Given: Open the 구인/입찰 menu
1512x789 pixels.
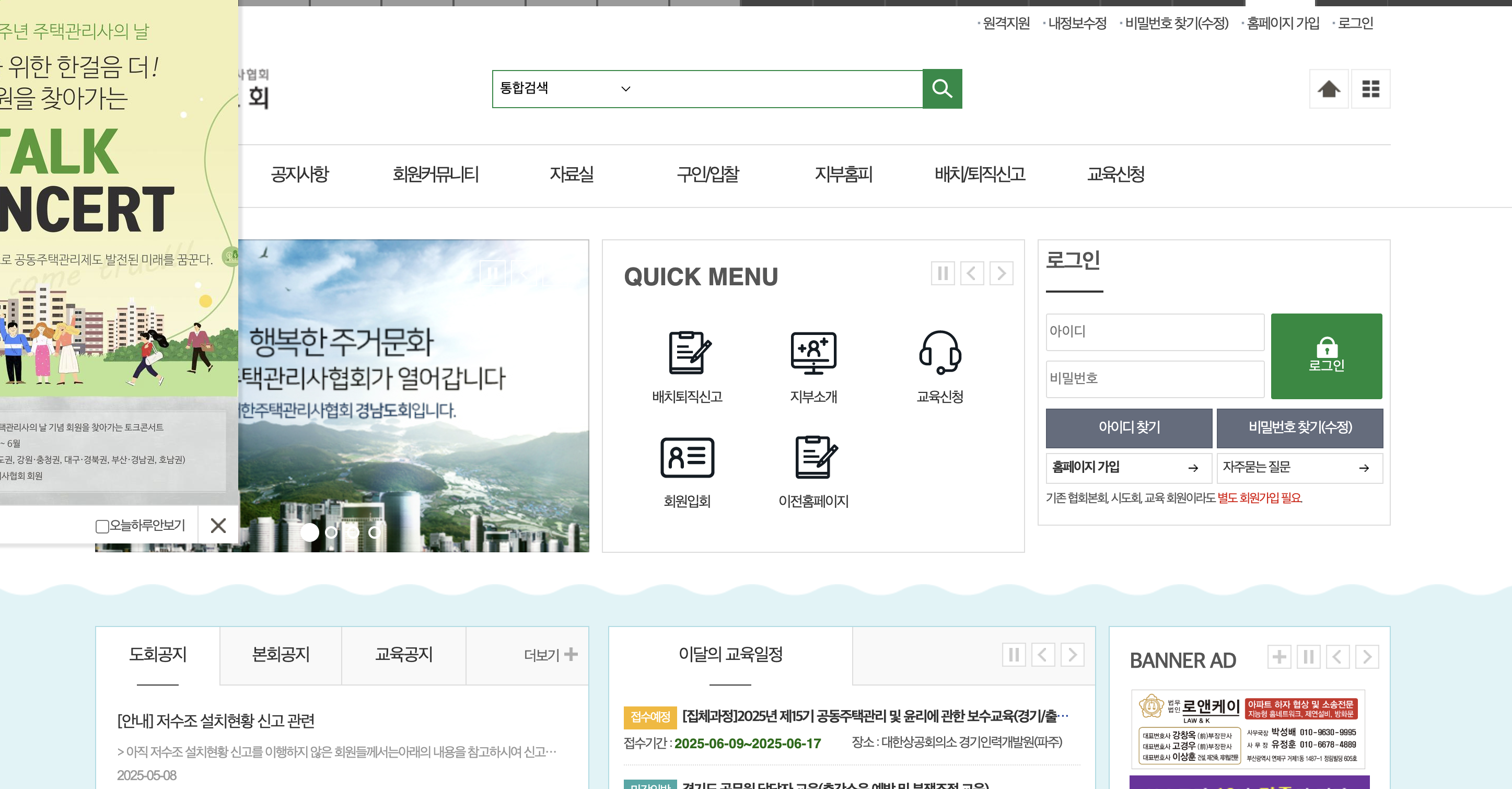Looking at the screenshot, I should pyautogui.click(x=707, y=175).
